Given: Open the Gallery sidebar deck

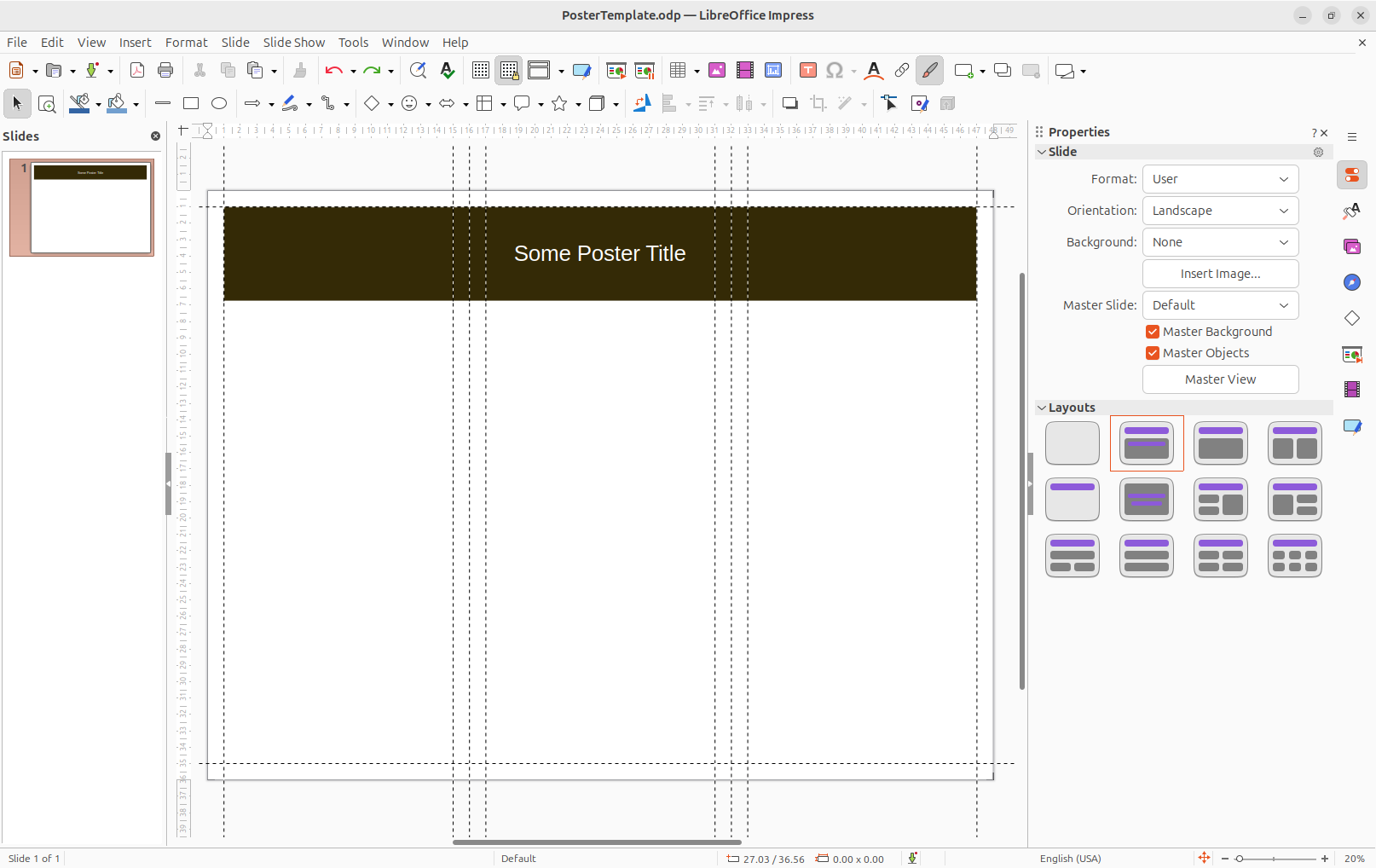Looking at the screenshot, I should point(1352,246).
